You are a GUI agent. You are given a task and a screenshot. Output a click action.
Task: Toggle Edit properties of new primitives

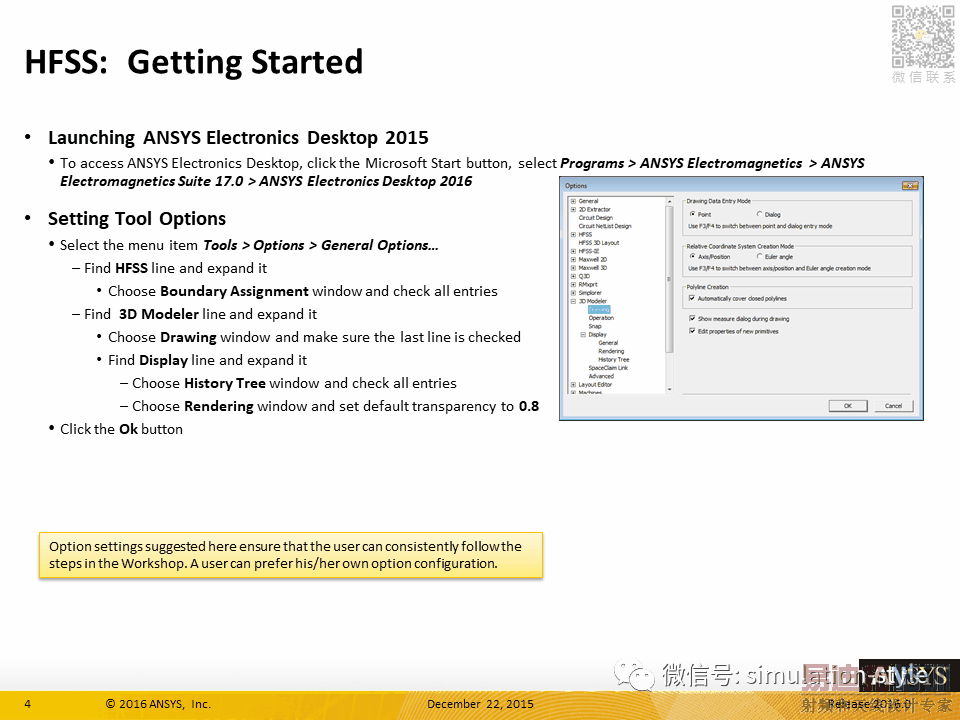[x=692, y=331]
